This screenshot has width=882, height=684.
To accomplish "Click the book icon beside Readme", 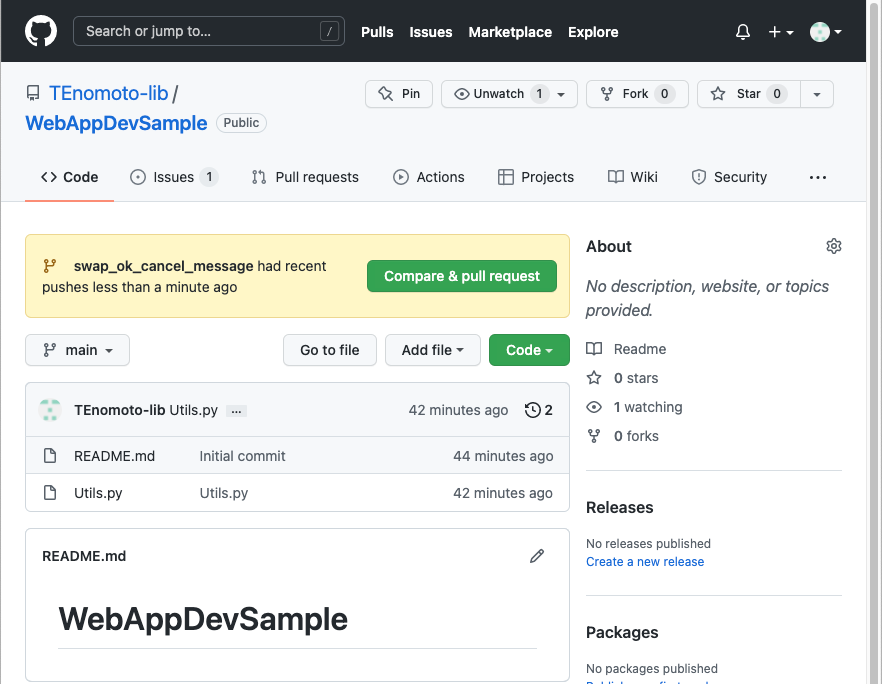I will [594, 349].
